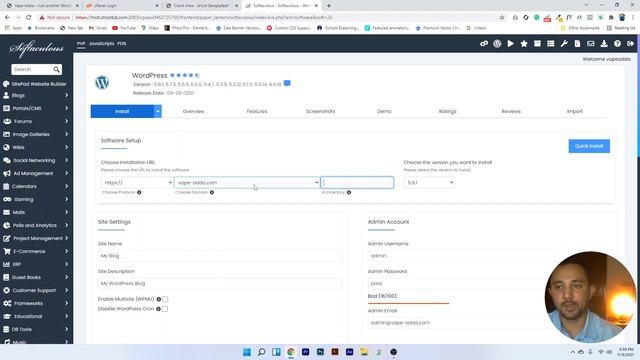The height and width of the screenshot is (360, 640).
Task: Click the logout icon in the top toolbar
Action: [x=631, y=43]
